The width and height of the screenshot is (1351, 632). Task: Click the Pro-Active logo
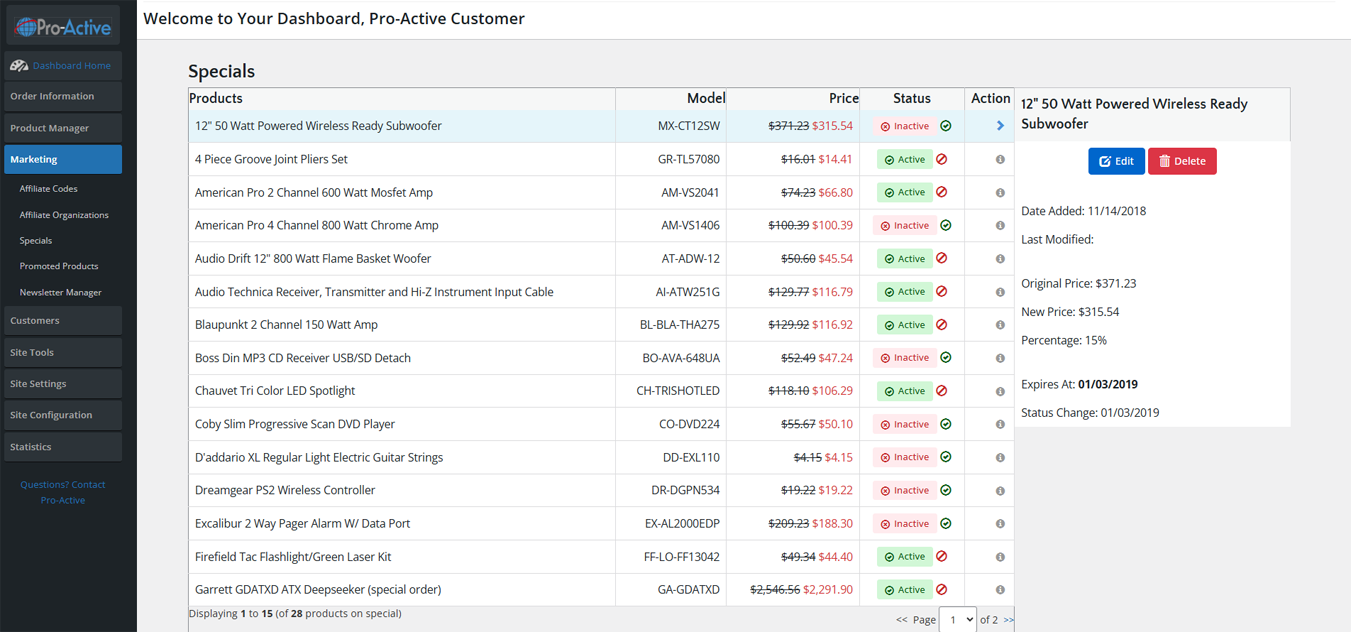coord(63,27)
